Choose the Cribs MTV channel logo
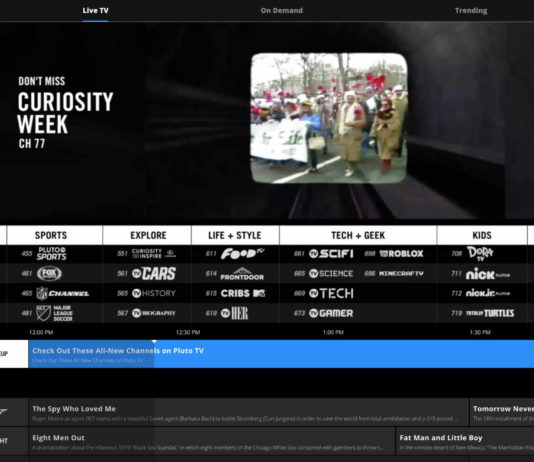 point(243,293)
